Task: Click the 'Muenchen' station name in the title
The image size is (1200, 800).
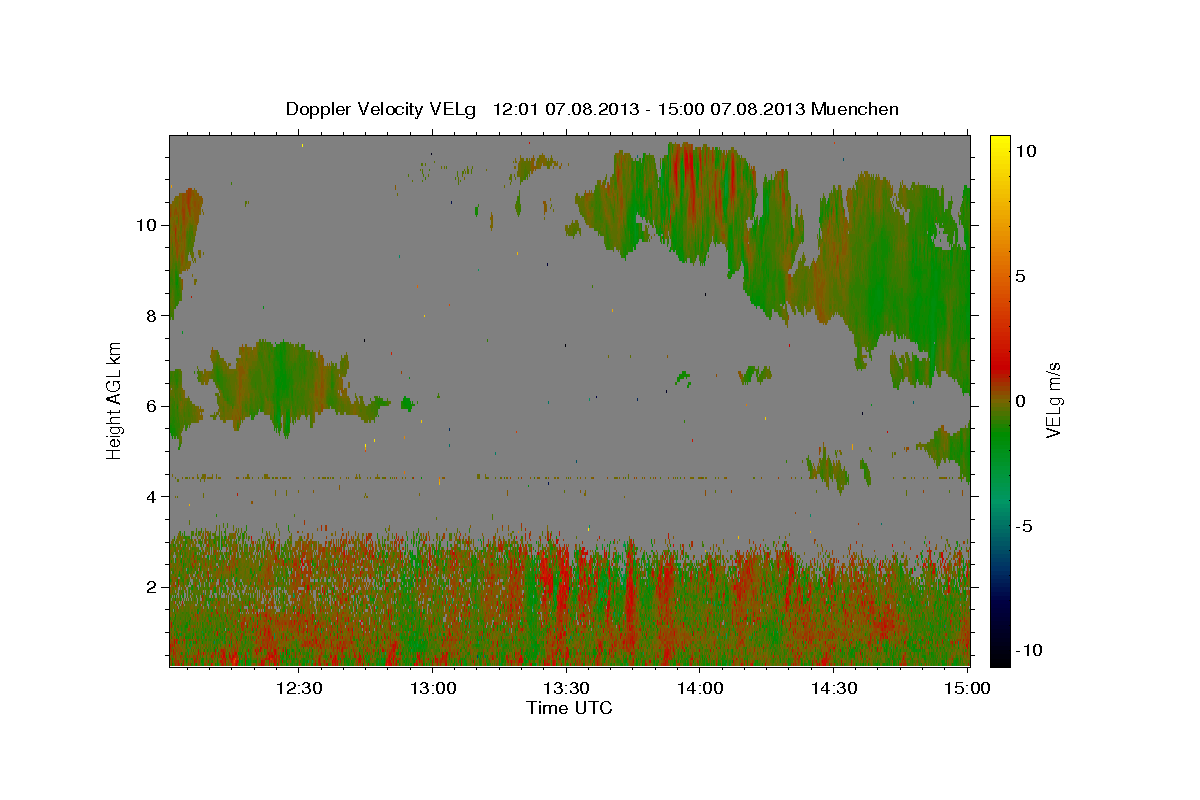Action: (855, 109)
